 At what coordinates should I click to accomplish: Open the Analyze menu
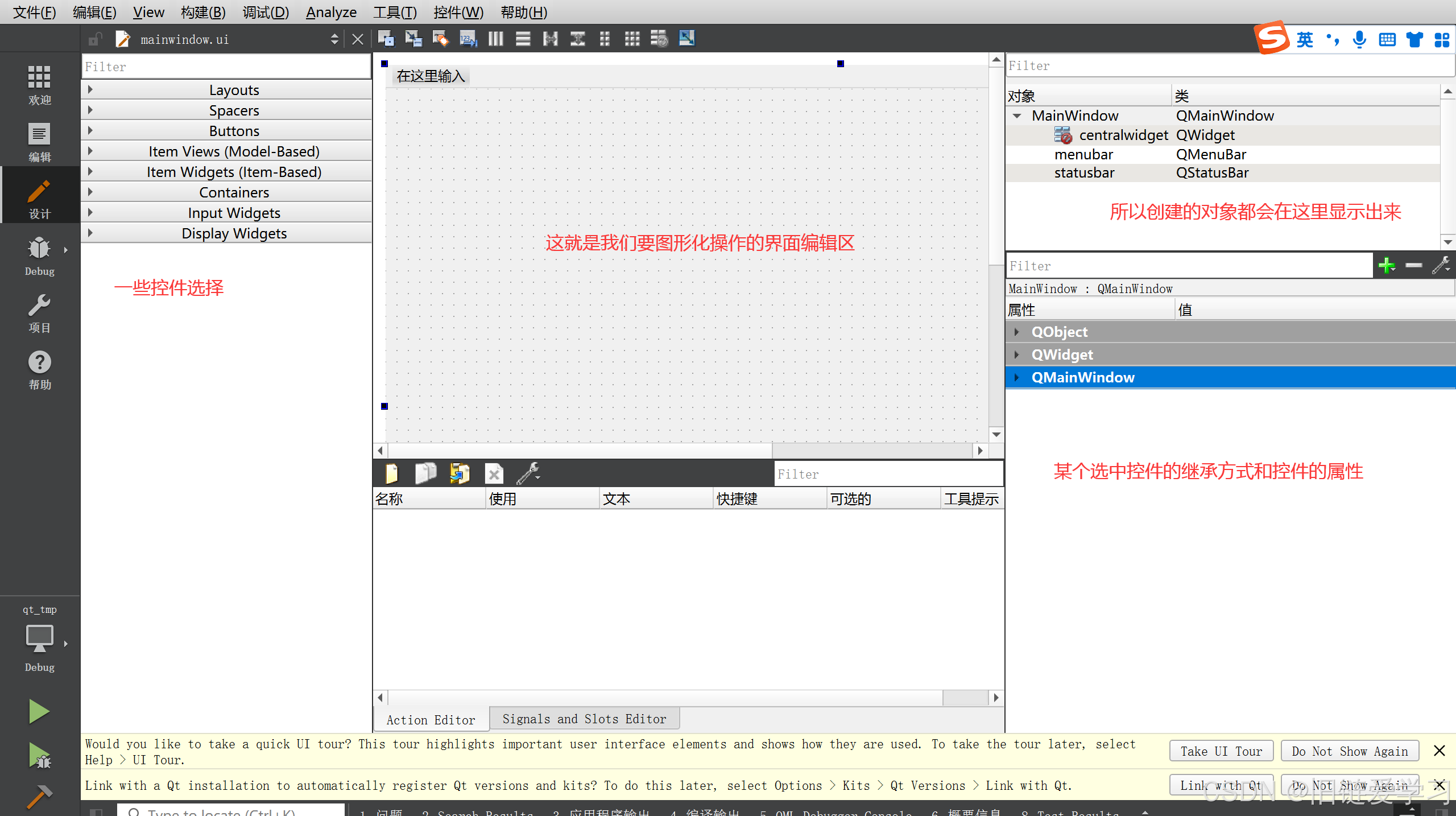[x=331, y=12]
